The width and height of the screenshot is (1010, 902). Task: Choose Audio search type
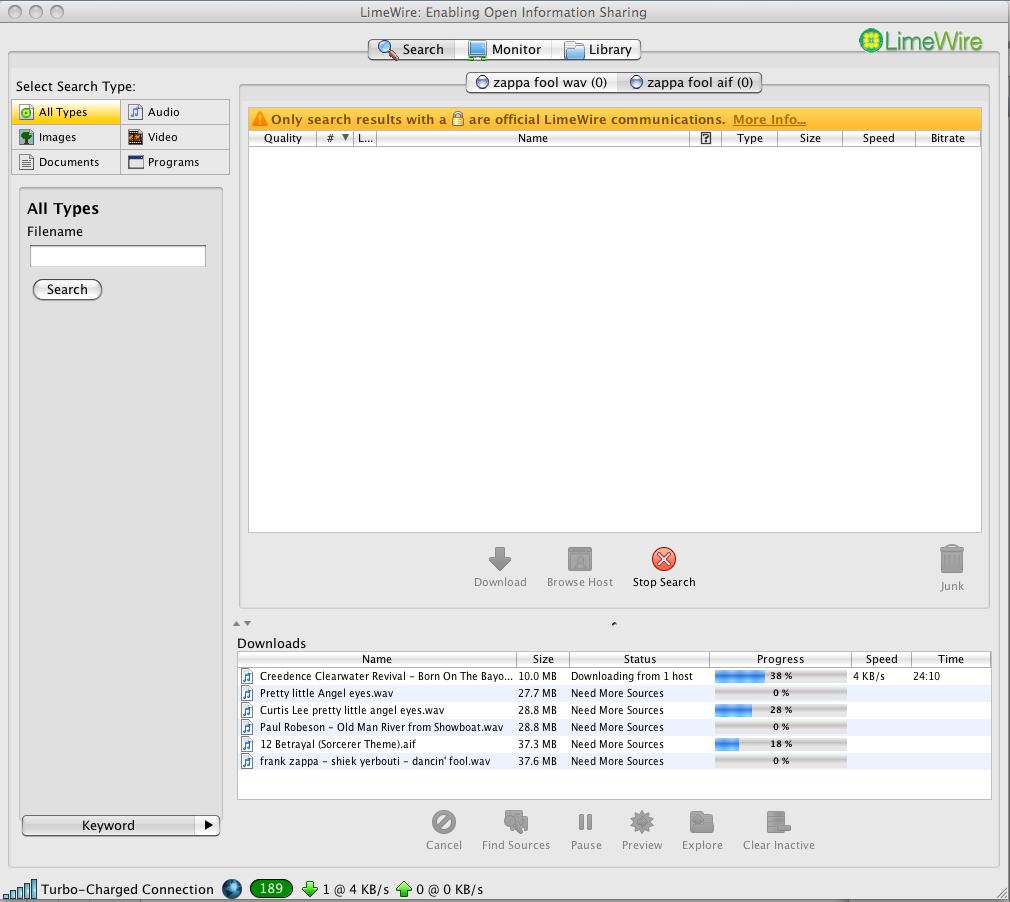tap(175, 112)
